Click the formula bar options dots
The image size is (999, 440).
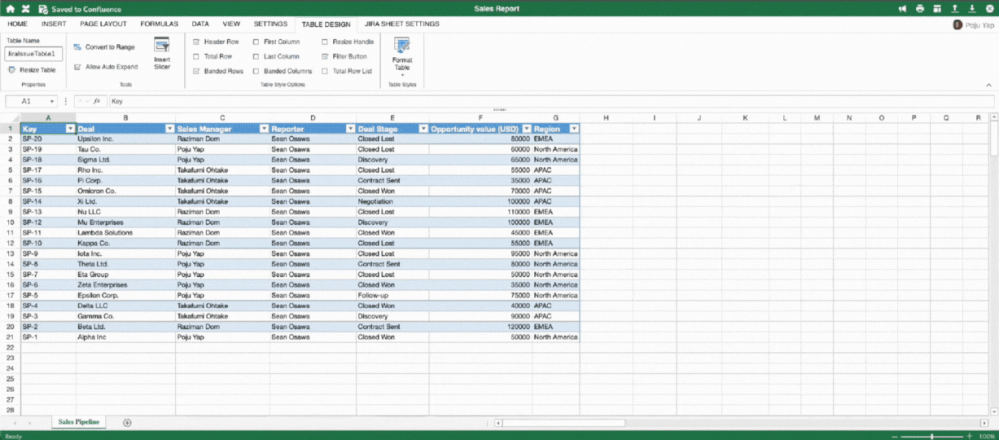[x=66, y=101]
